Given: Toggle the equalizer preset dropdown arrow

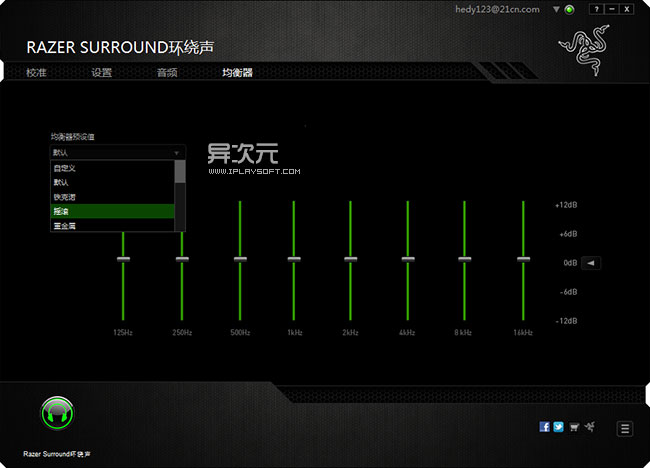Looking at the screenshot, I should click(177, 153).
